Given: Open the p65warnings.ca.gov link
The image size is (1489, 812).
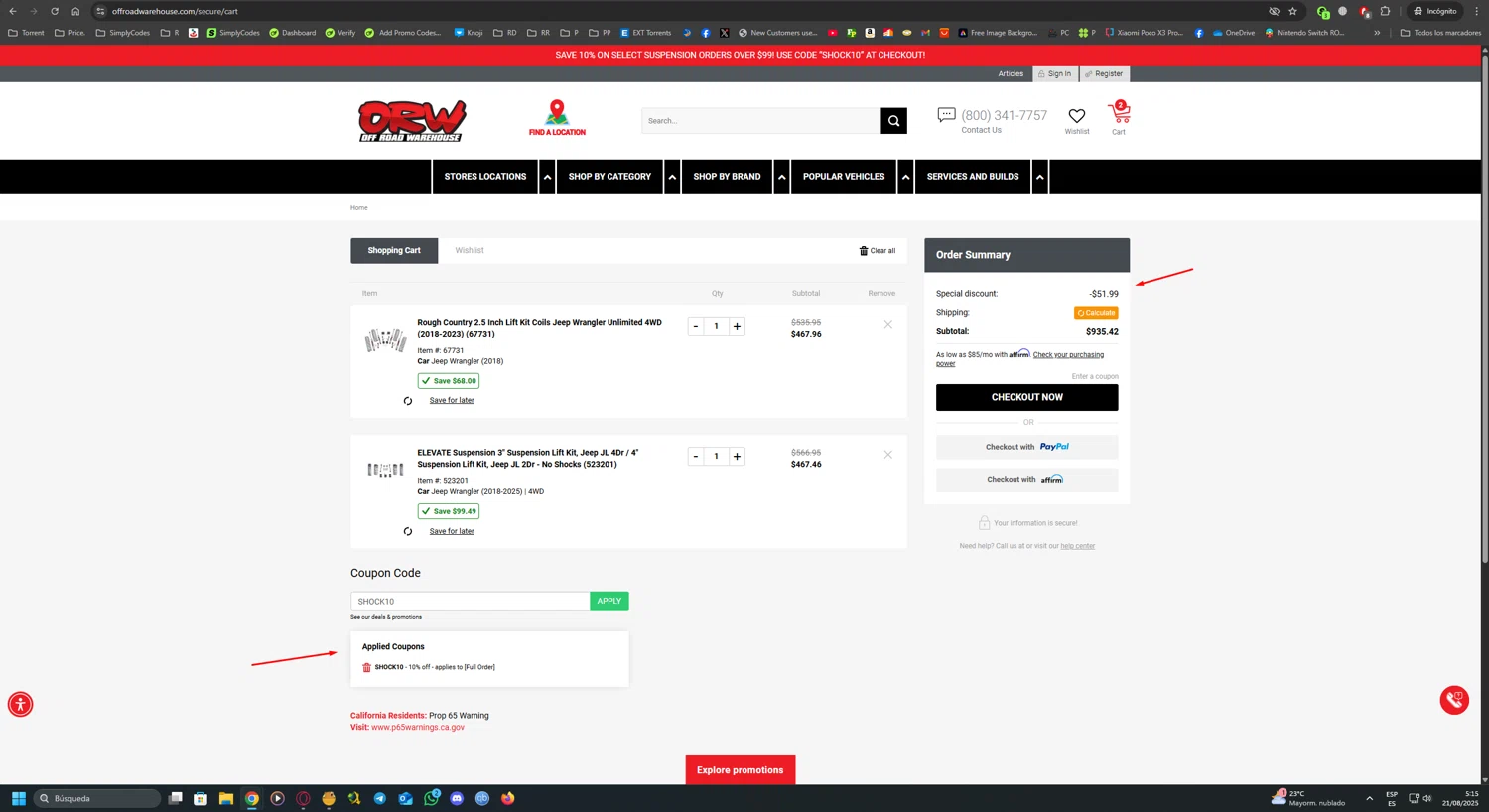Looking at the screenshot, I should click(x=418, y=727).
